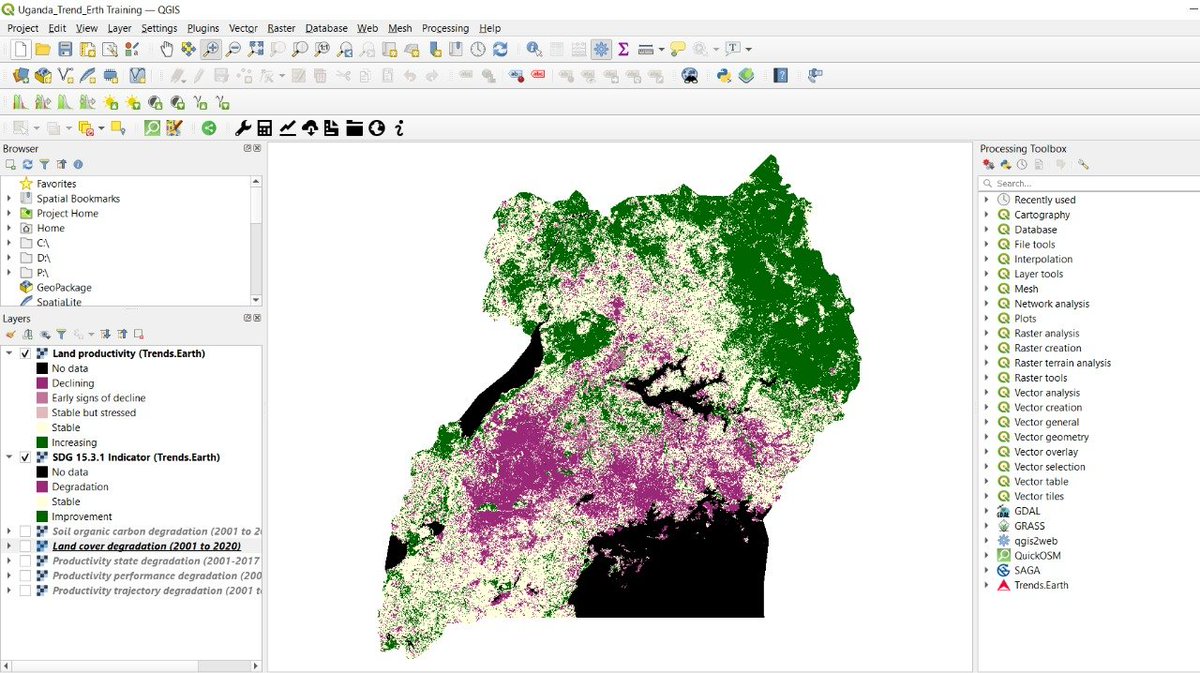Open a project using the folder icon
The width and height of the screenshot is (1200, 673).
pos(42,49)
